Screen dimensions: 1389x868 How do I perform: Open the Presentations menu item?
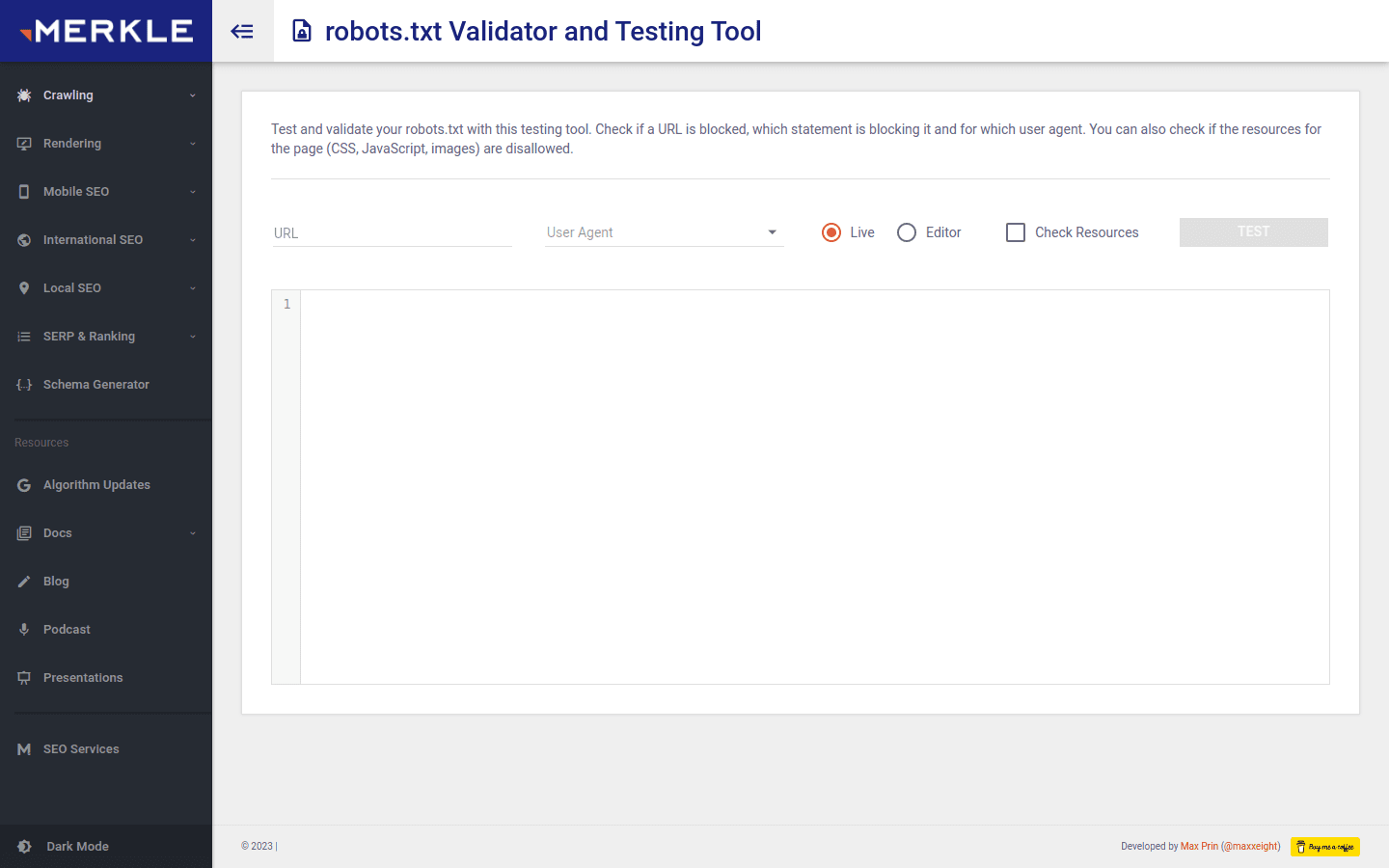(x=83, y=677)
